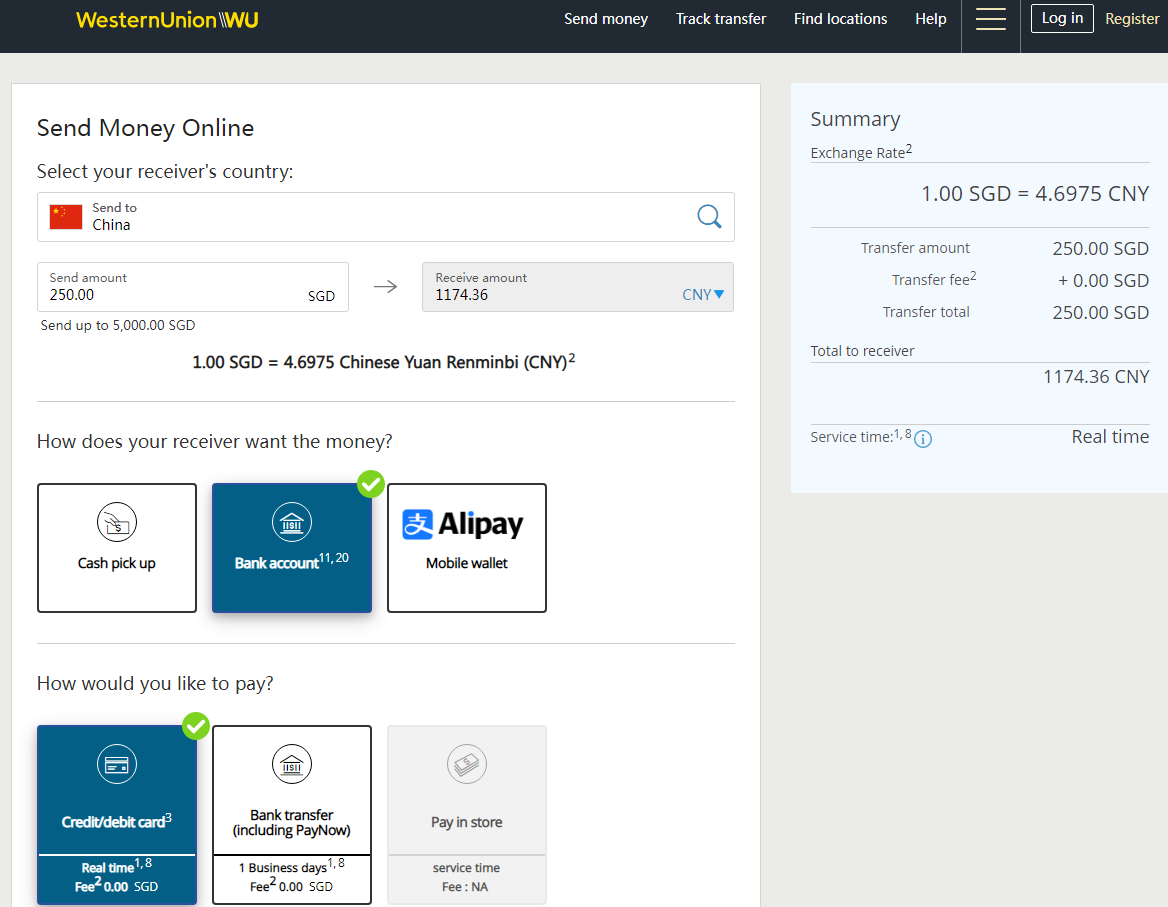
Task: Click the service time info icon
Action: click(923, 439)
